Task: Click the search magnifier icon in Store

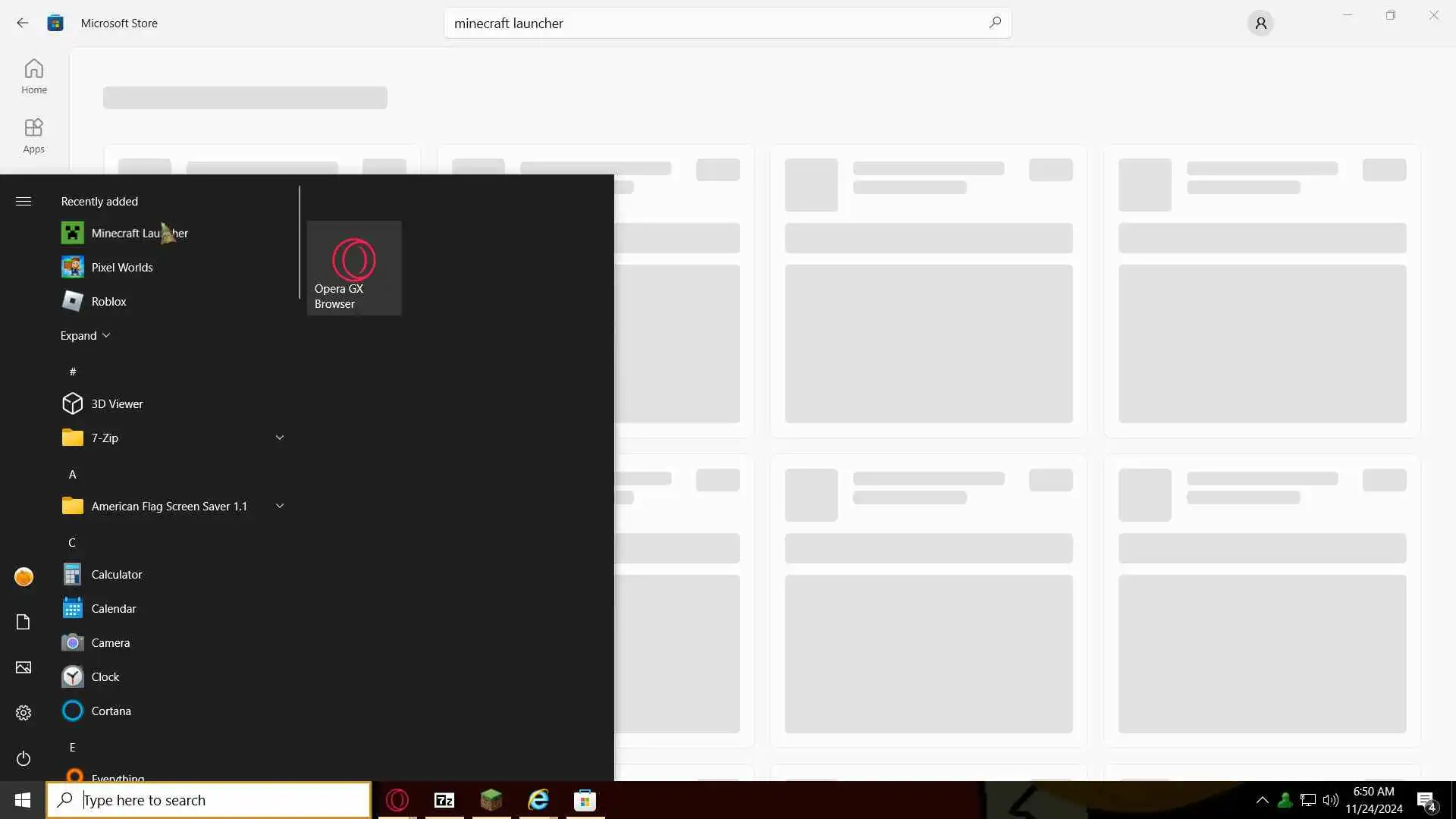Action: (995, 23)
